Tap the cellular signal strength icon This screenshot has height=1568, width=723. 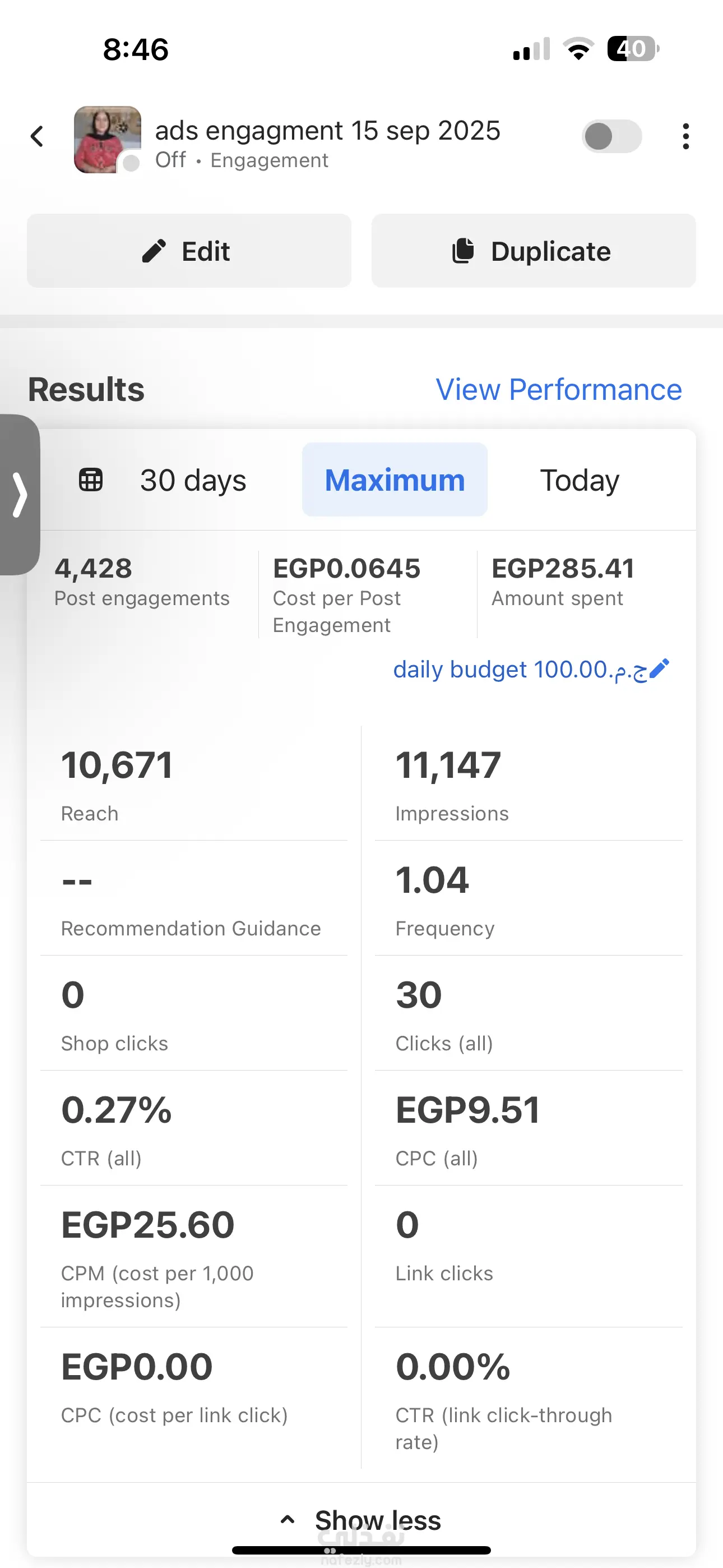pyautogui.click(x=531, y=49)
